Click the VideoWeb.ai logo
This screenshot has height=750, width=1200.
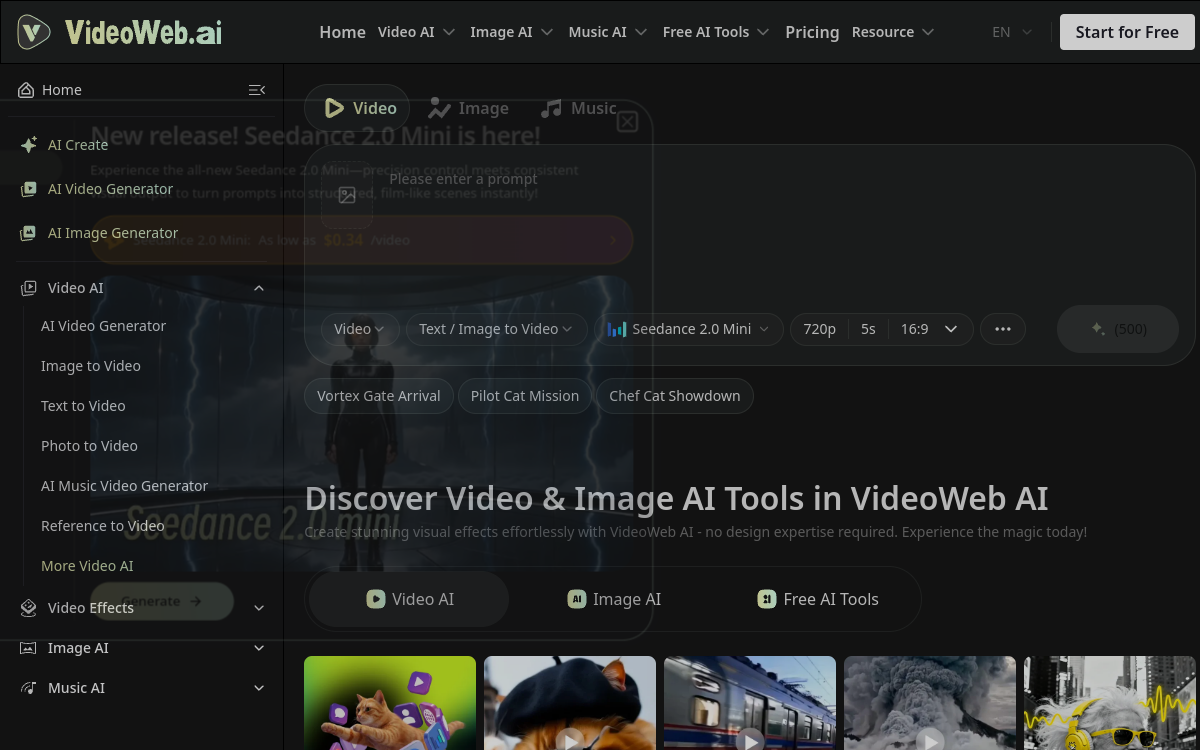[x=120, y=32]
